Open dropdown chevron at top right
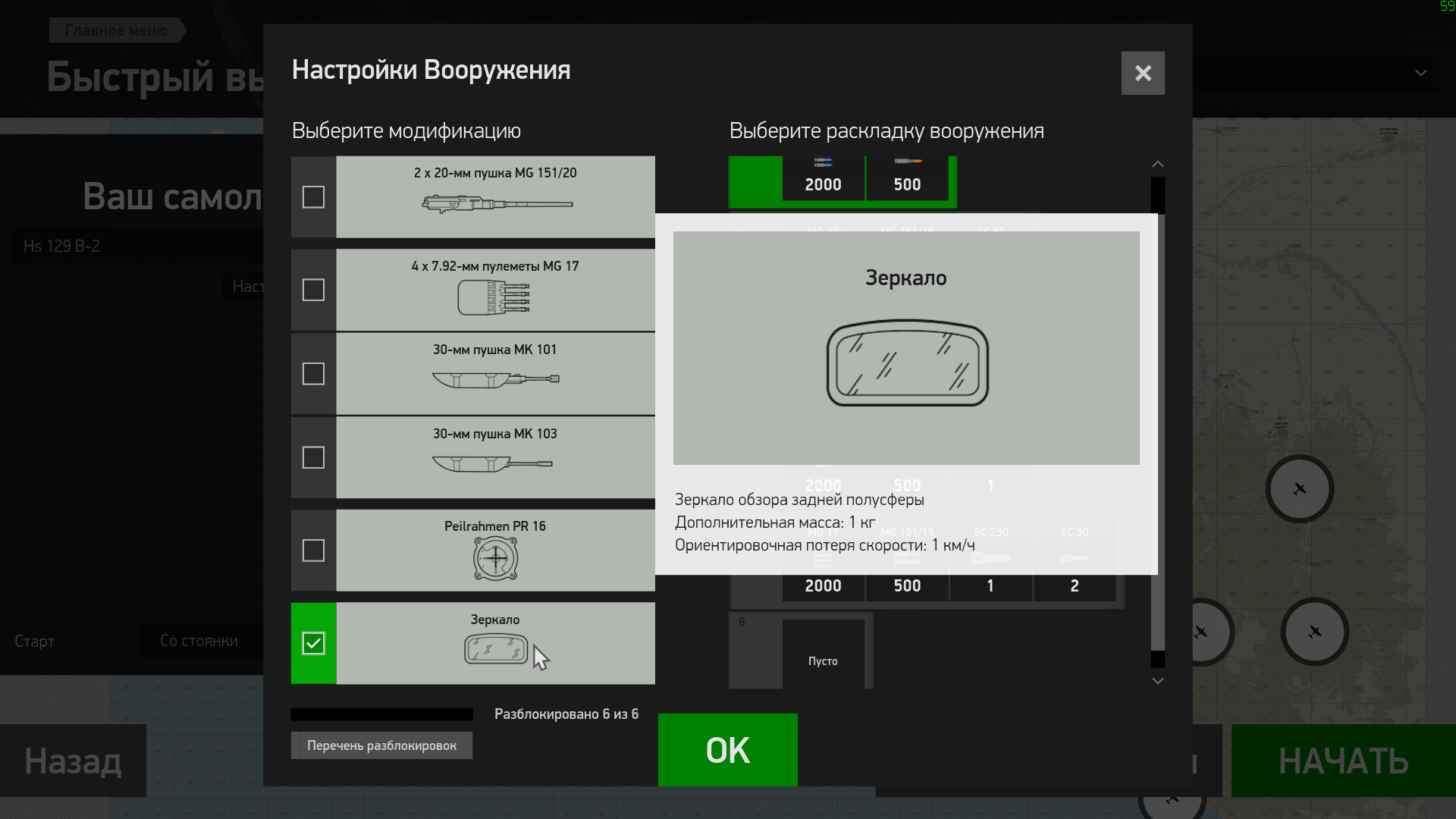This screenshot has height=819, width=1456. pos(1420,74)
